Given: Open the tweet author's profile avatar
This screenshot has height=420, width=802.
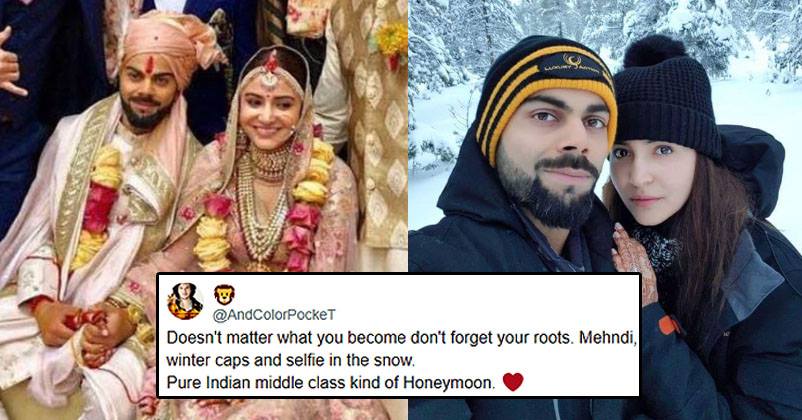Looking at the screenshot, I should [185, 301].
